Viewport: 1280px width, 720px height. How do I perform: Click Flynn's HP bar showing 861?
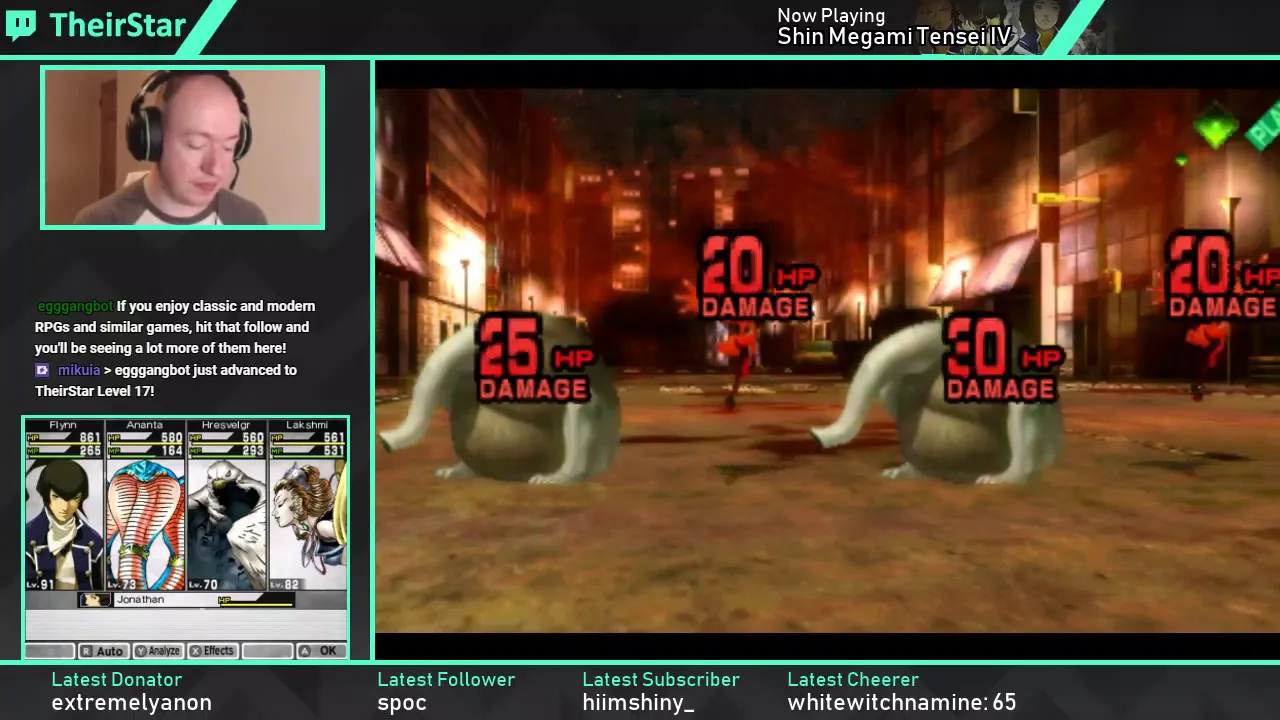64,438
